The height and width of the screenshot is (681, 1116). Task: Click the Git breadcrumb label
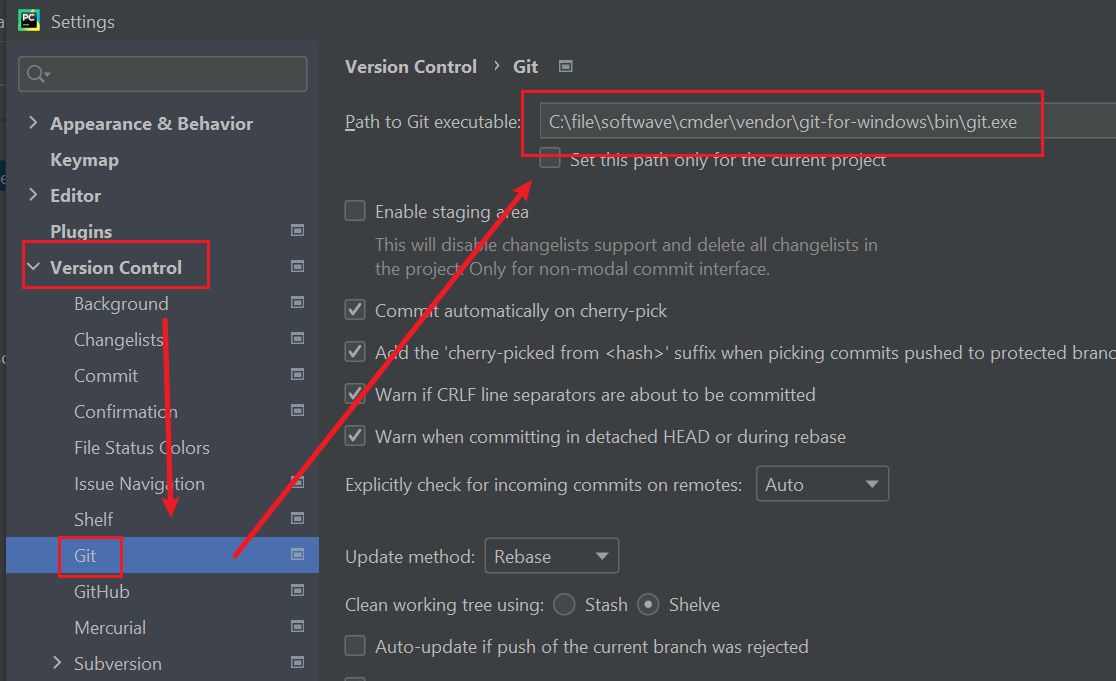[525, 66]
